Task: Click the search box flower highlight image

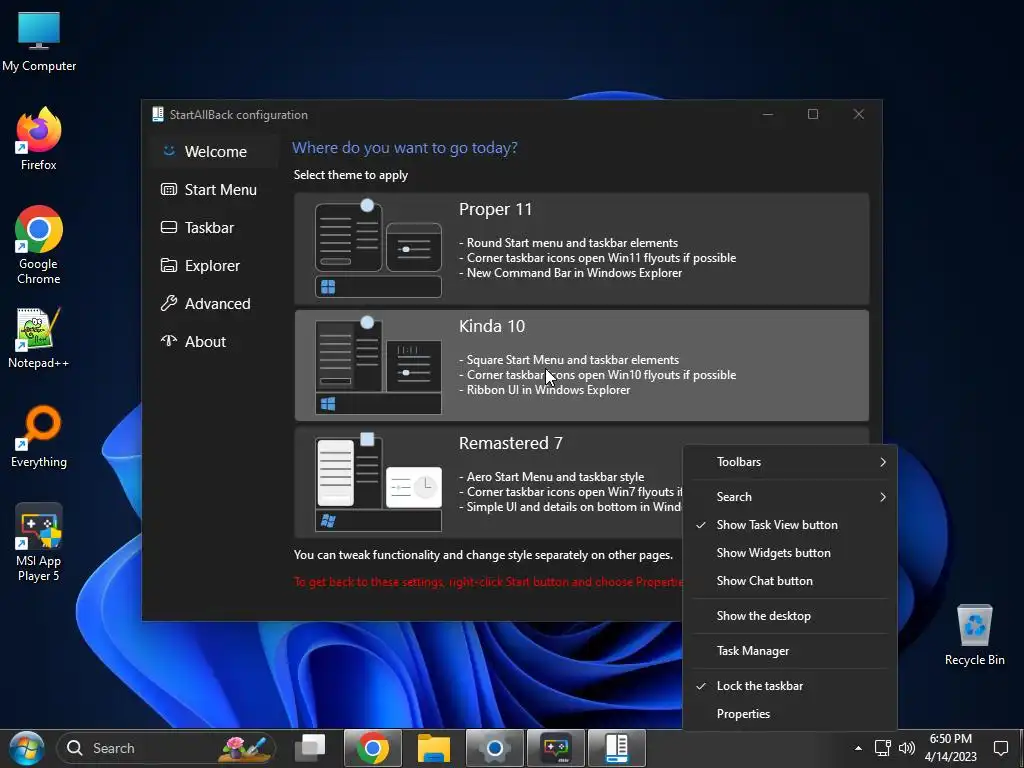Action: [x=244, y=748]
